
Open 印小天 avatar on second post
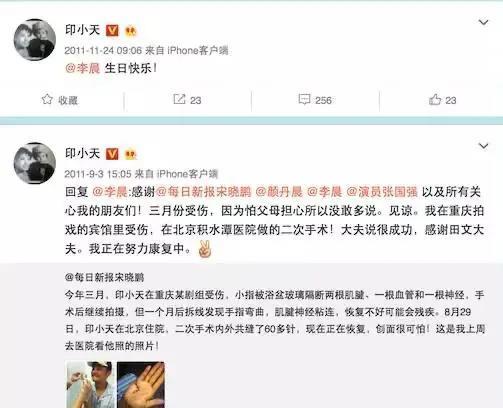[x=35, y=163]
